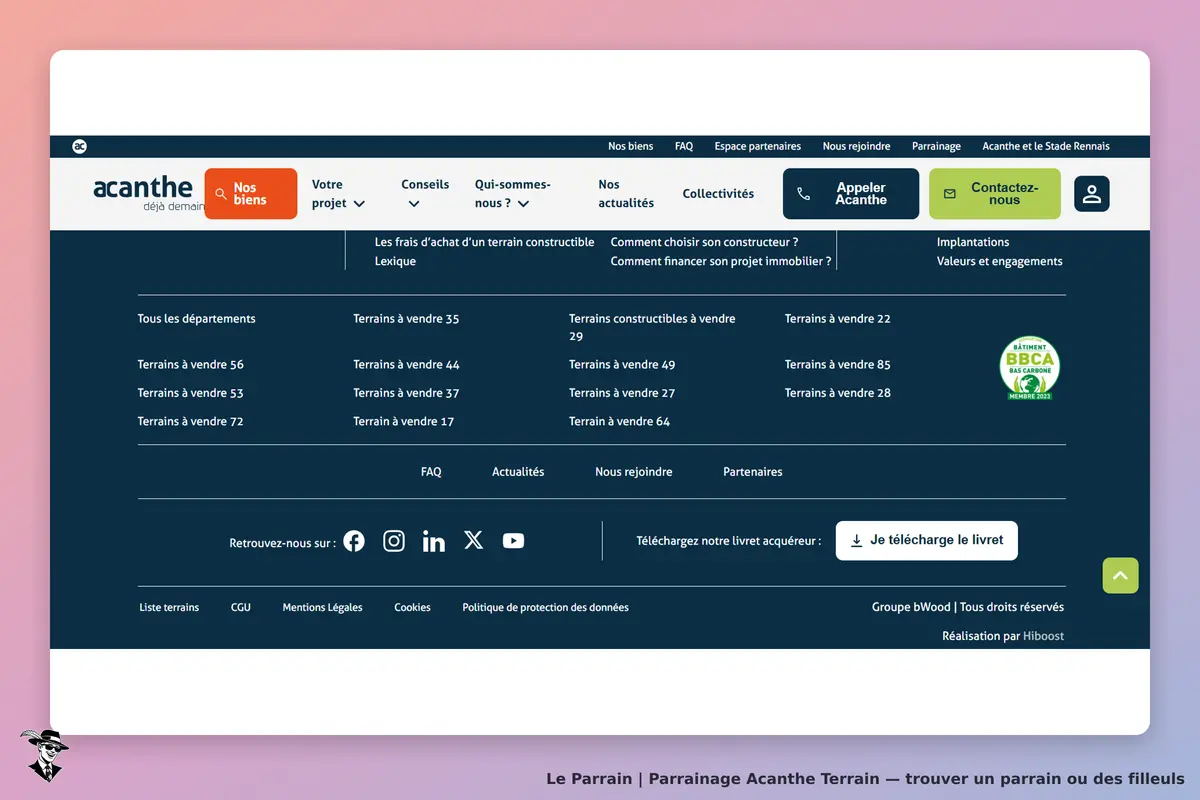This screenshot has height=800, width=1200.
Task: Click the scroll-to-top arrow button
Action: coord(1120,575)
